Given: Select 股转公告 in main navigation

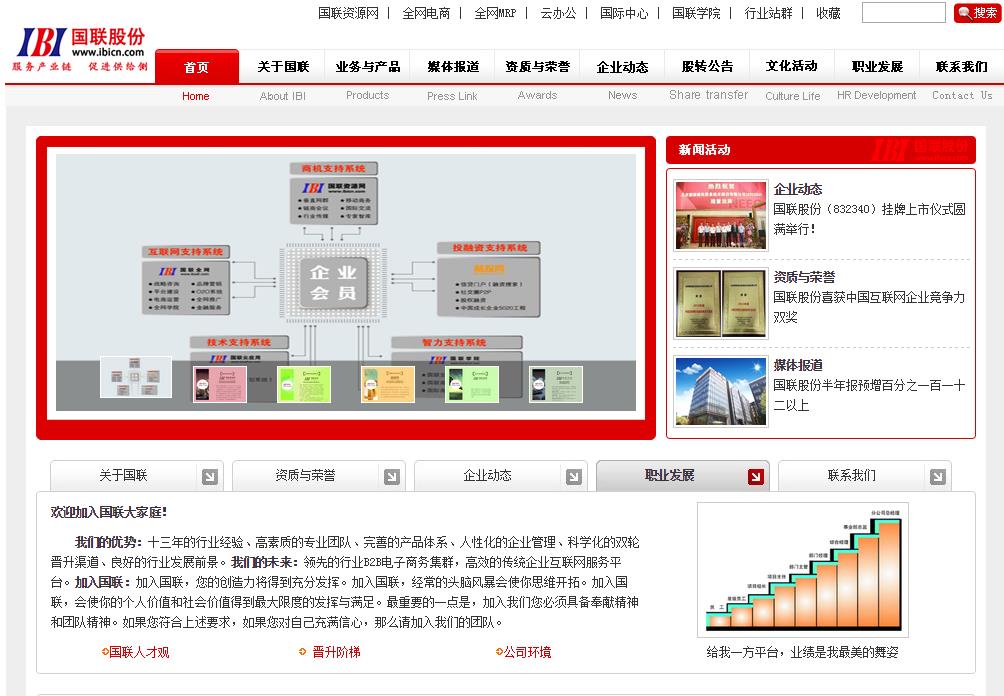Looking at the screenshot, I should point(708,67).
